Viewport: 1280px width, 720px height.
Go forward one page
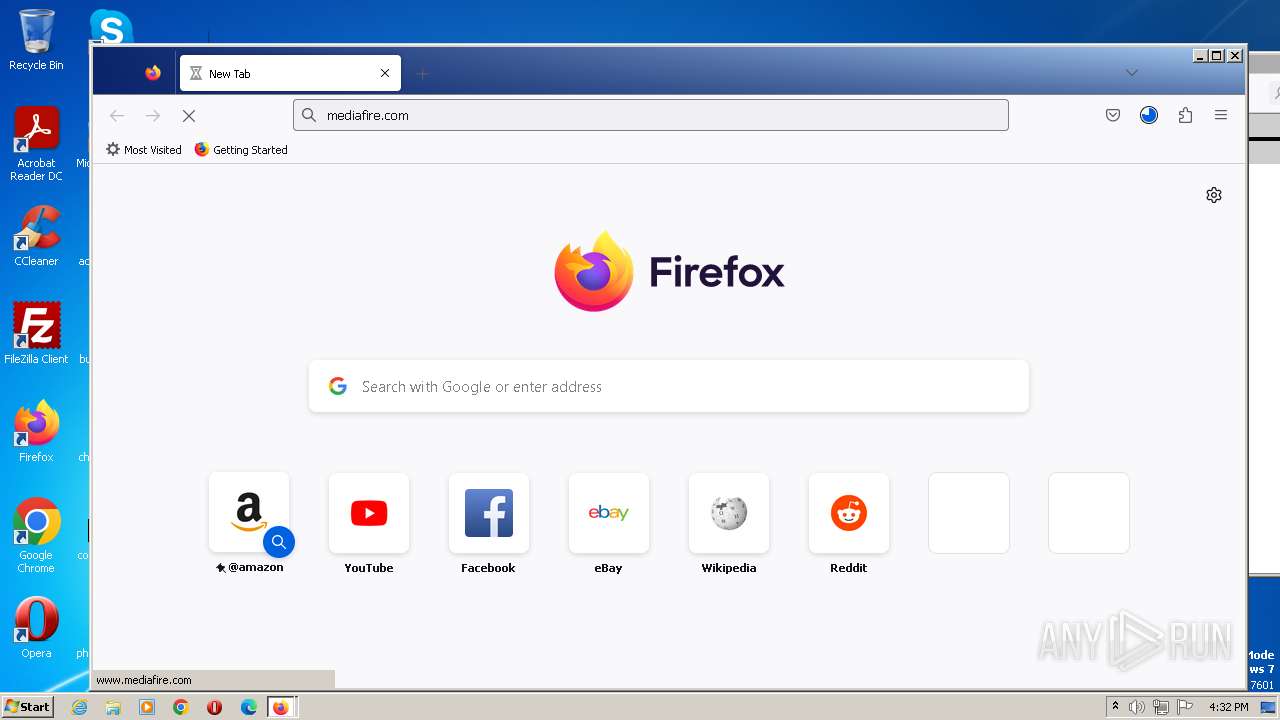pyautogui.click(x=153, y=115)
